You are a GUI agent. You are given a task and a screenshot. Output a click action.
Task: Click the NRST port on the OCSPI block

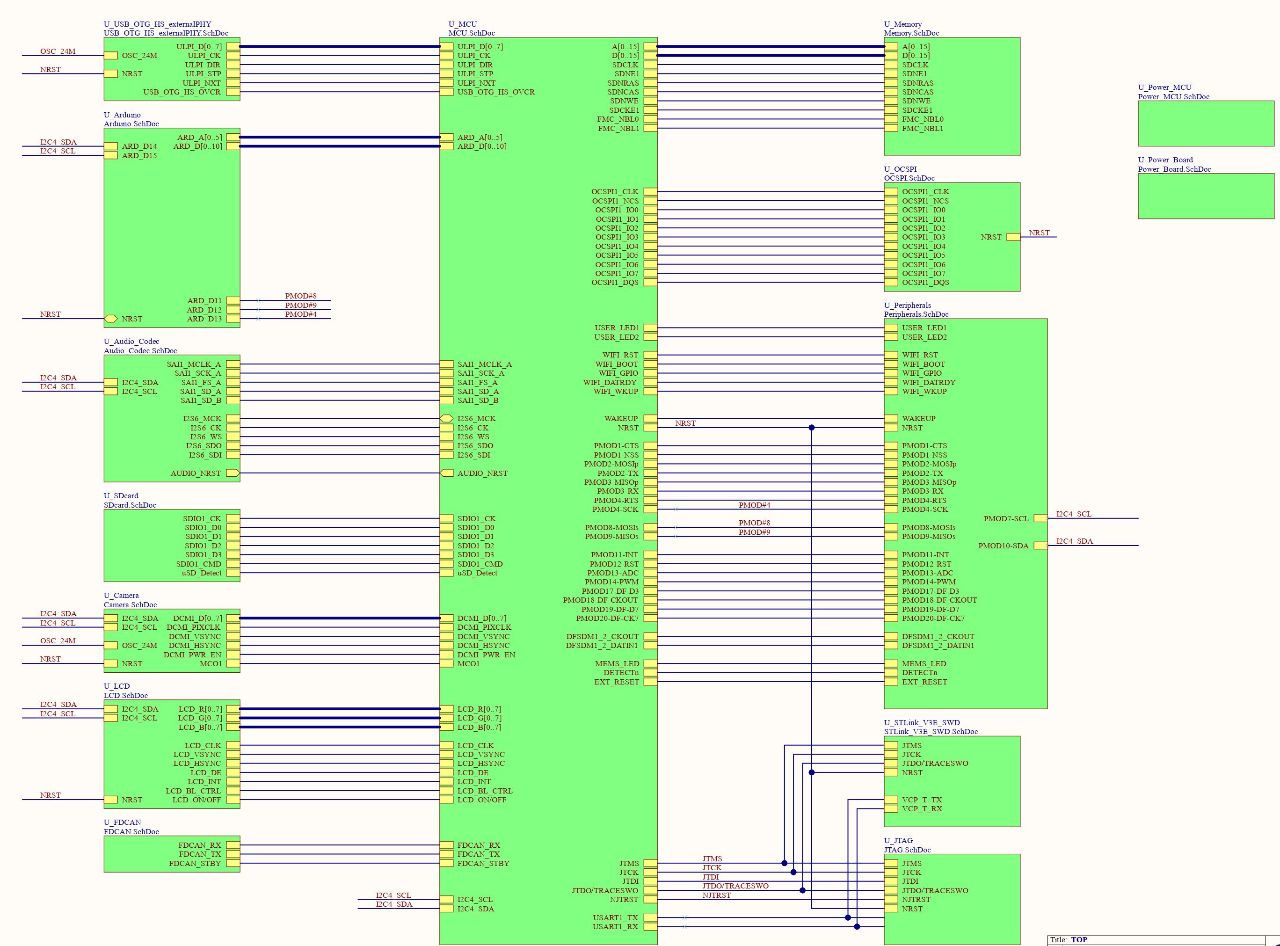coord(1000,237)
